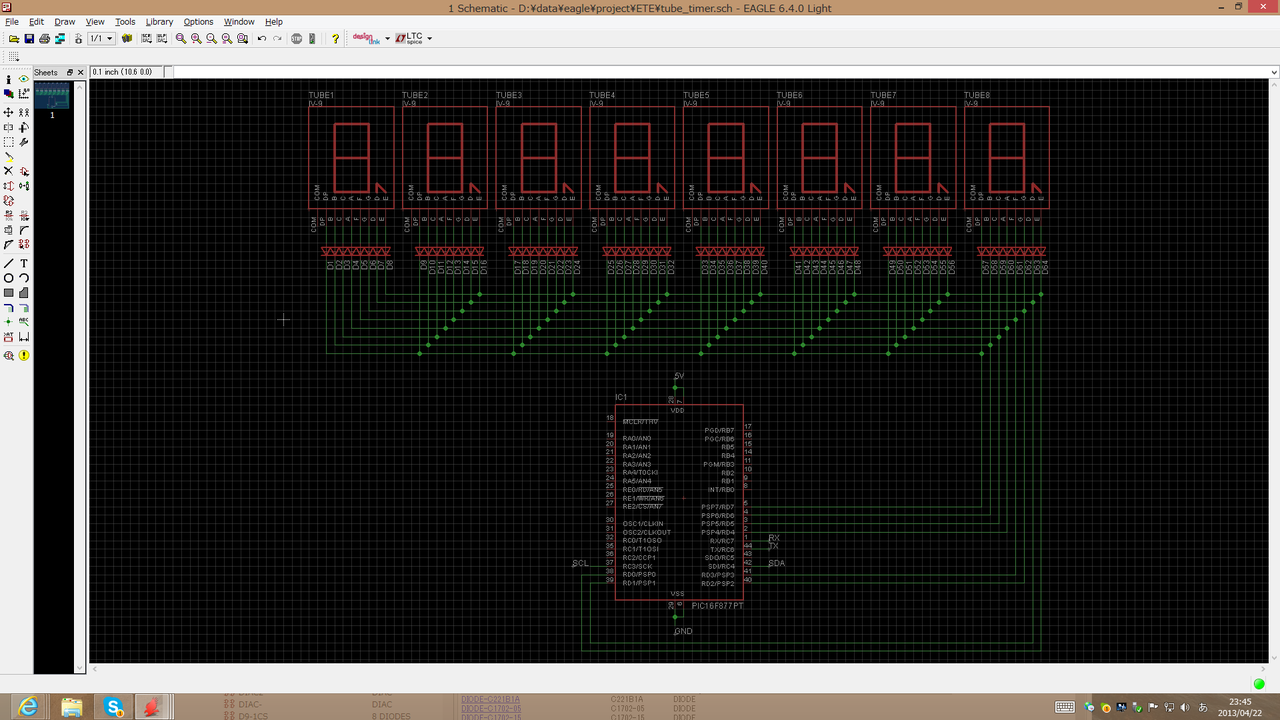The image size is (1280, 720).
Task: Open Help with the question mark icon
Action: click(x=335, y=39)
